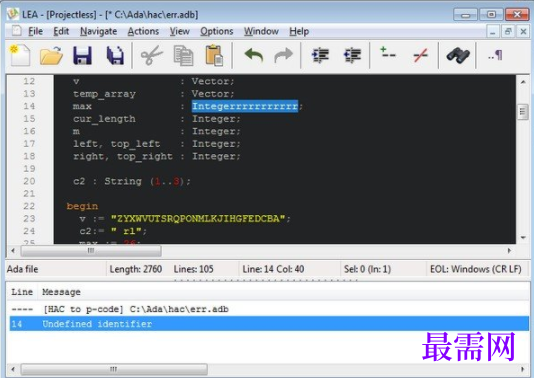534x378 pixels.
Task: Click message panel scroll left arrow
Action: point(13,369)
